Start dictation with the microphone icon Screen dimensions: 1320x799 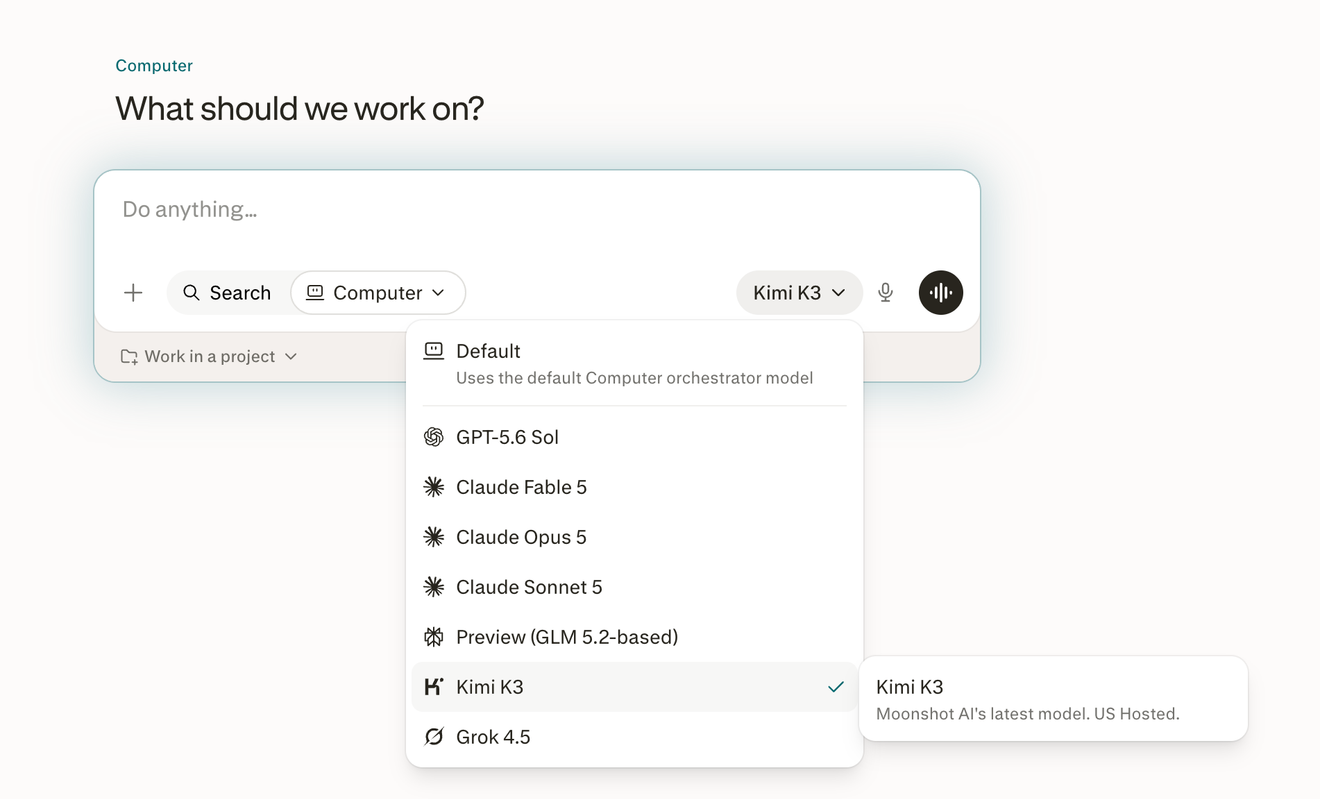[x=885, y=293]
